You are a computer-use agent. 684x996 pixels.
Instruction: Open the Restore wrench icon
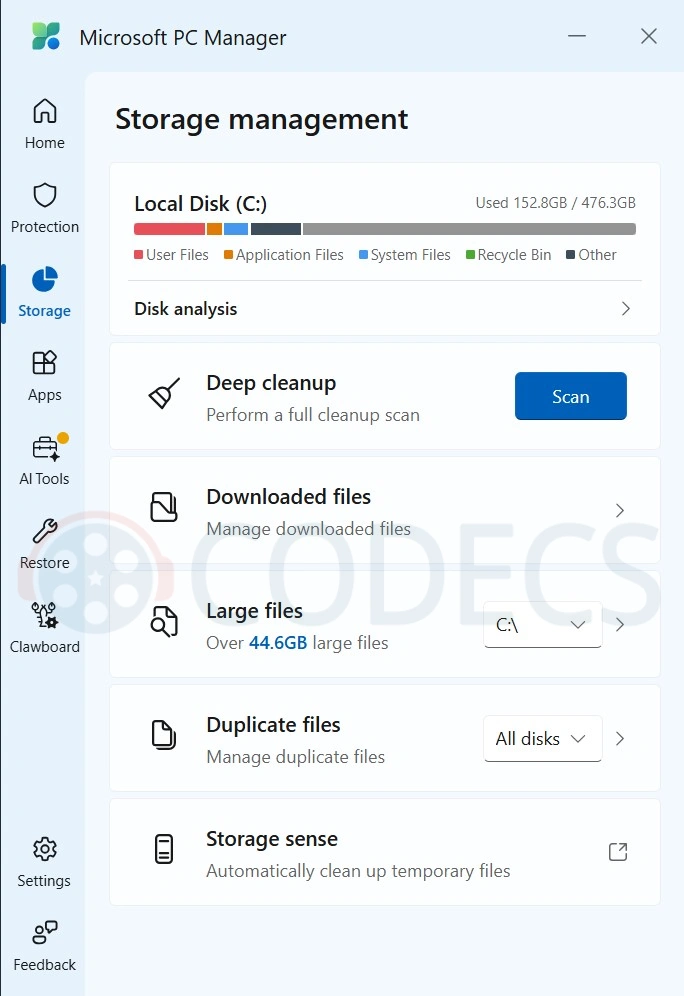pyautogui.click(x=44, y=531)
